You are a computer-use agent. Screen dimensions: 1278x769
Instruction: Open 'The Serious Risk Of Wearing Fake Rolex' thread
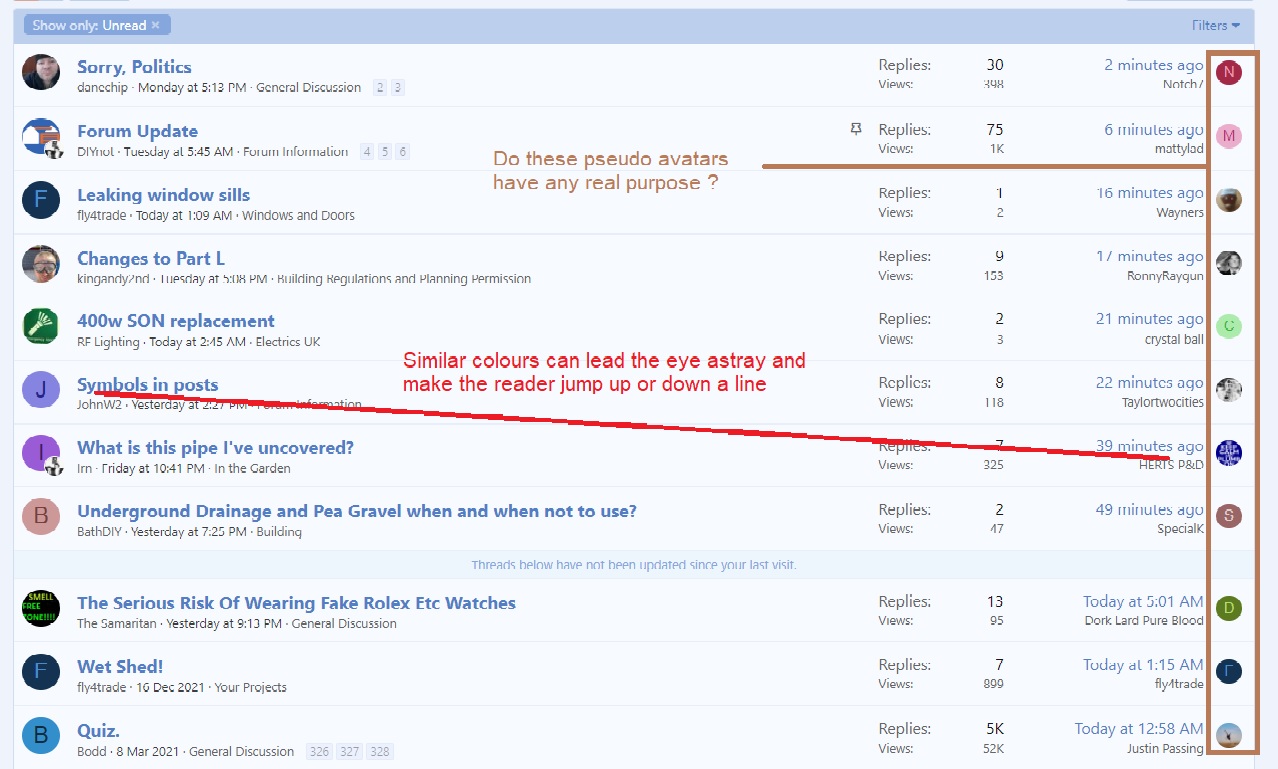coord(296,603)
